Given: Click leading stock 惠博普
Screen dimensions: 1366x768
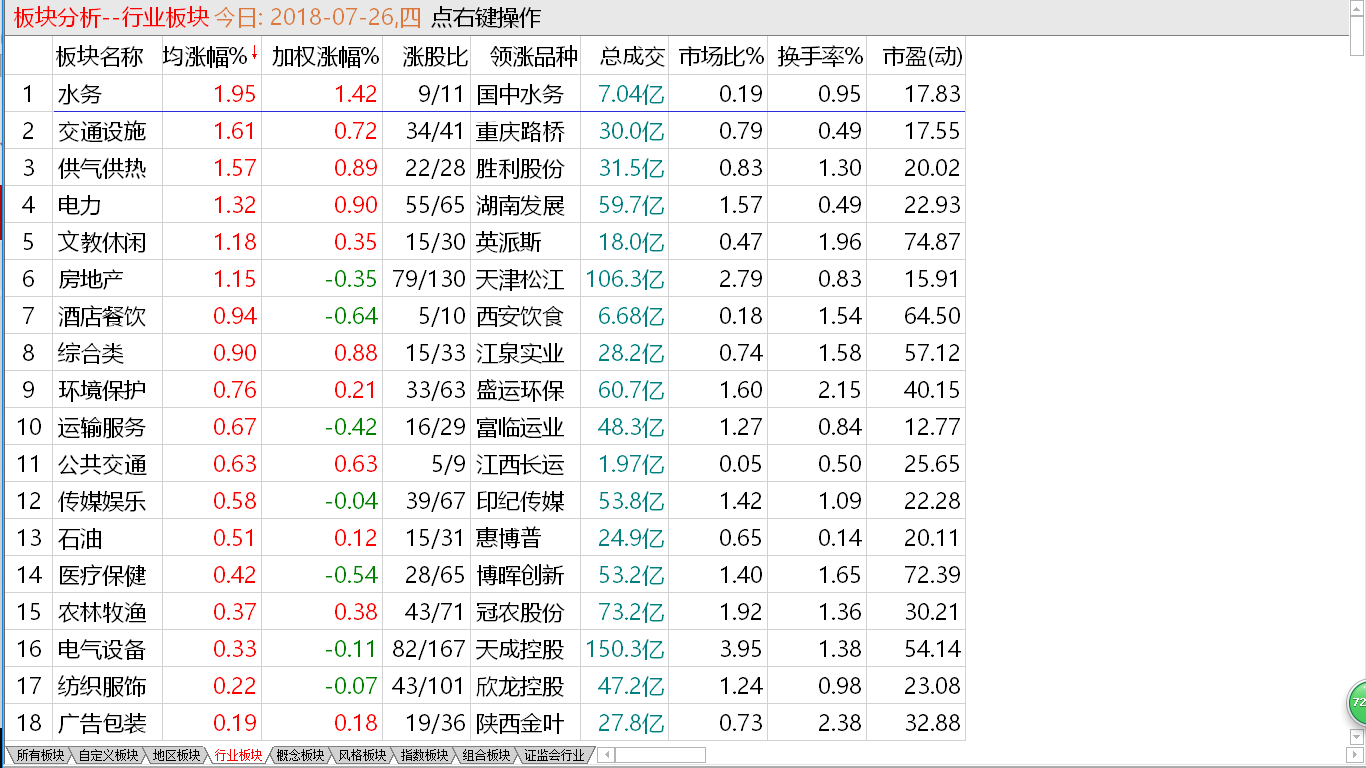Looking at the screenshot, I should point(509,538).
